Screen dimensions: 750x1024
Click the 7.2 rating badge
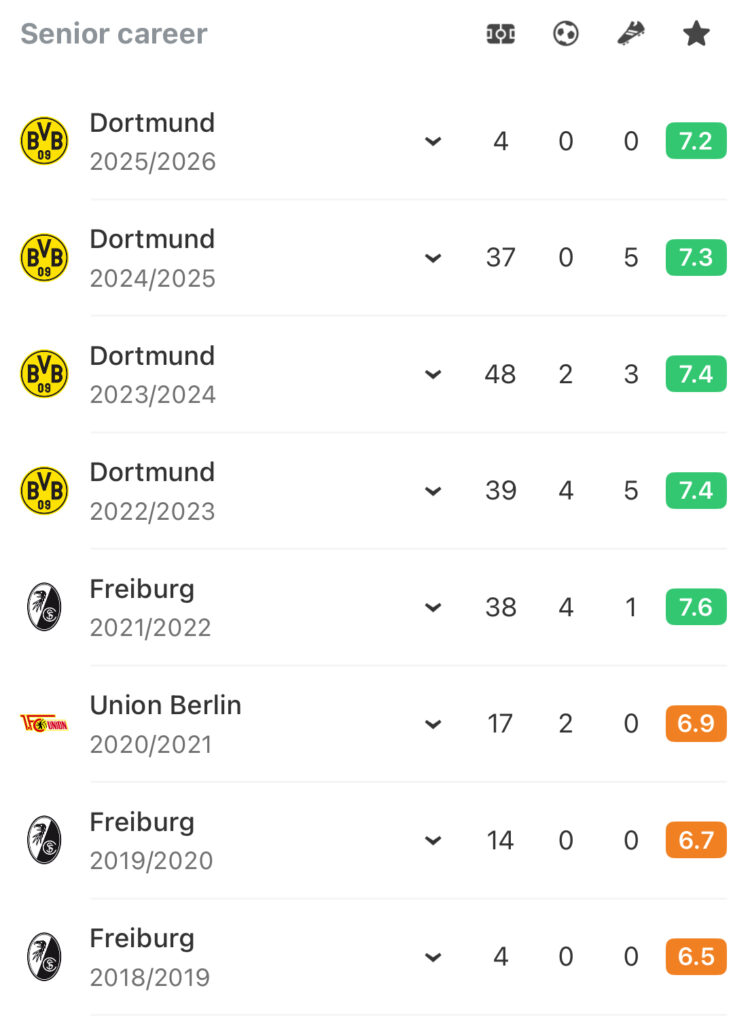click(x=696, y=141)
